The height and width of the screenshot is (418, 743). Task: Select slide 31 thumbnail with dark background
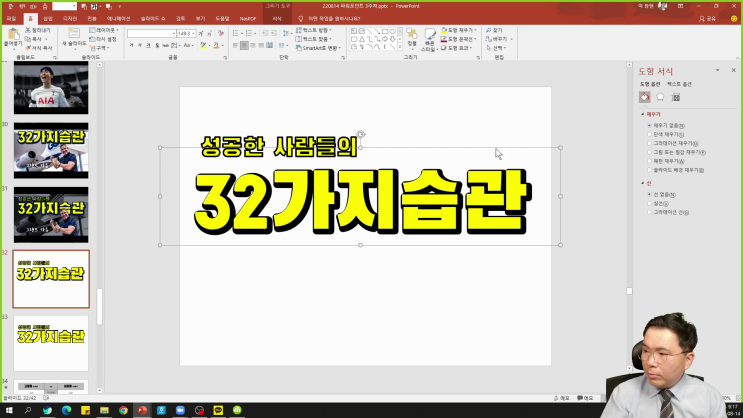pos(51,215)
